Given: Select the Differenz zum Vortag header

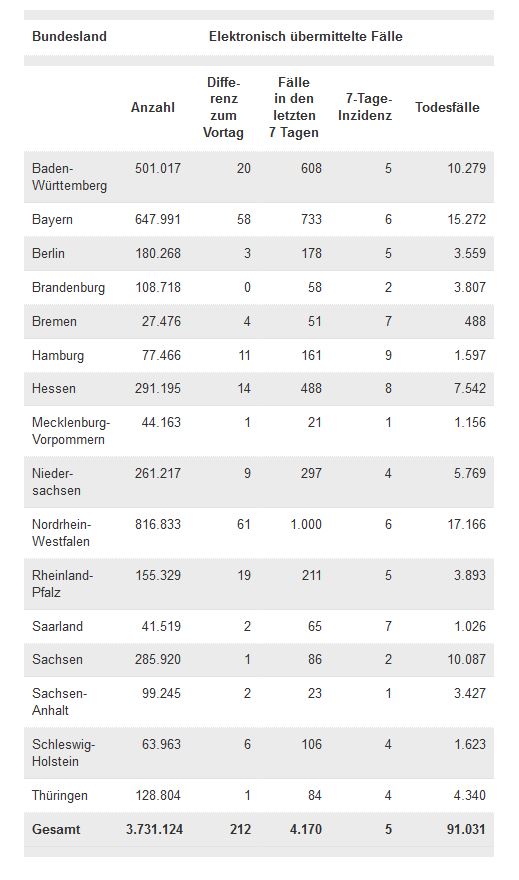Looking at the screenshot, I should point(223,107).
